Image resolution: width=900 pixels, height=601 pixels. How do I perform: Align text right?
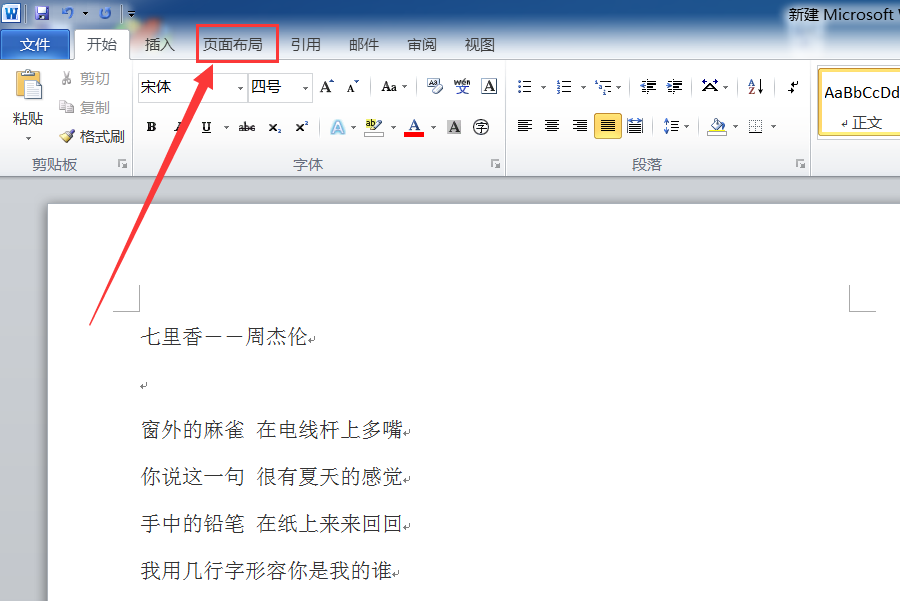click(x=580, y=126)
